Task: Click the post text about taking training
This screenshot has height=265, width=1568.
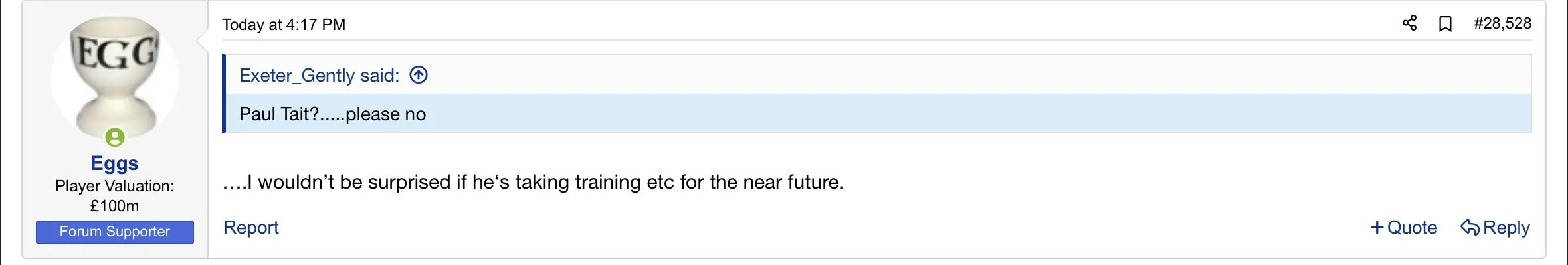Action: [x=533, y=182]
